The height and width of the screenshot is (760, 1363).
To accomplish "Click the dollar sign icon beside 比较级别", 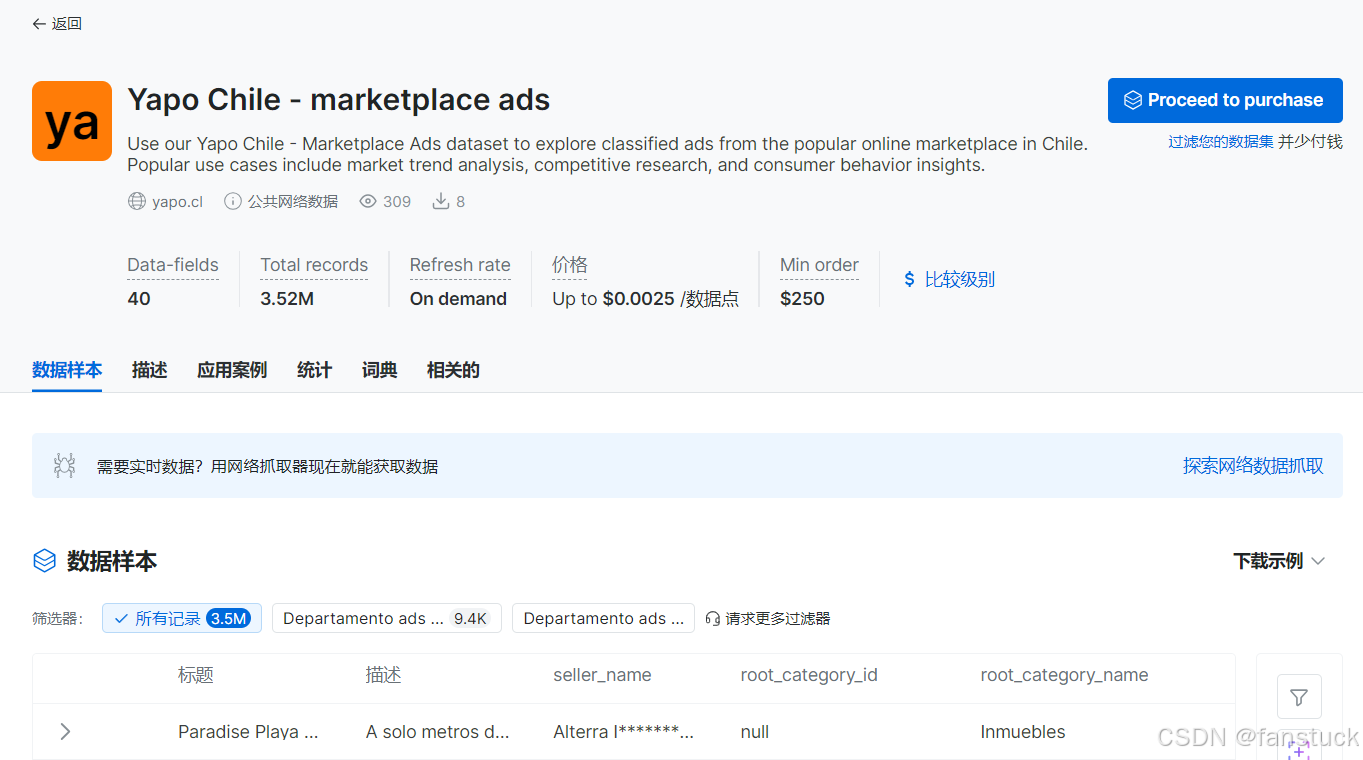I will click(909, 279).
